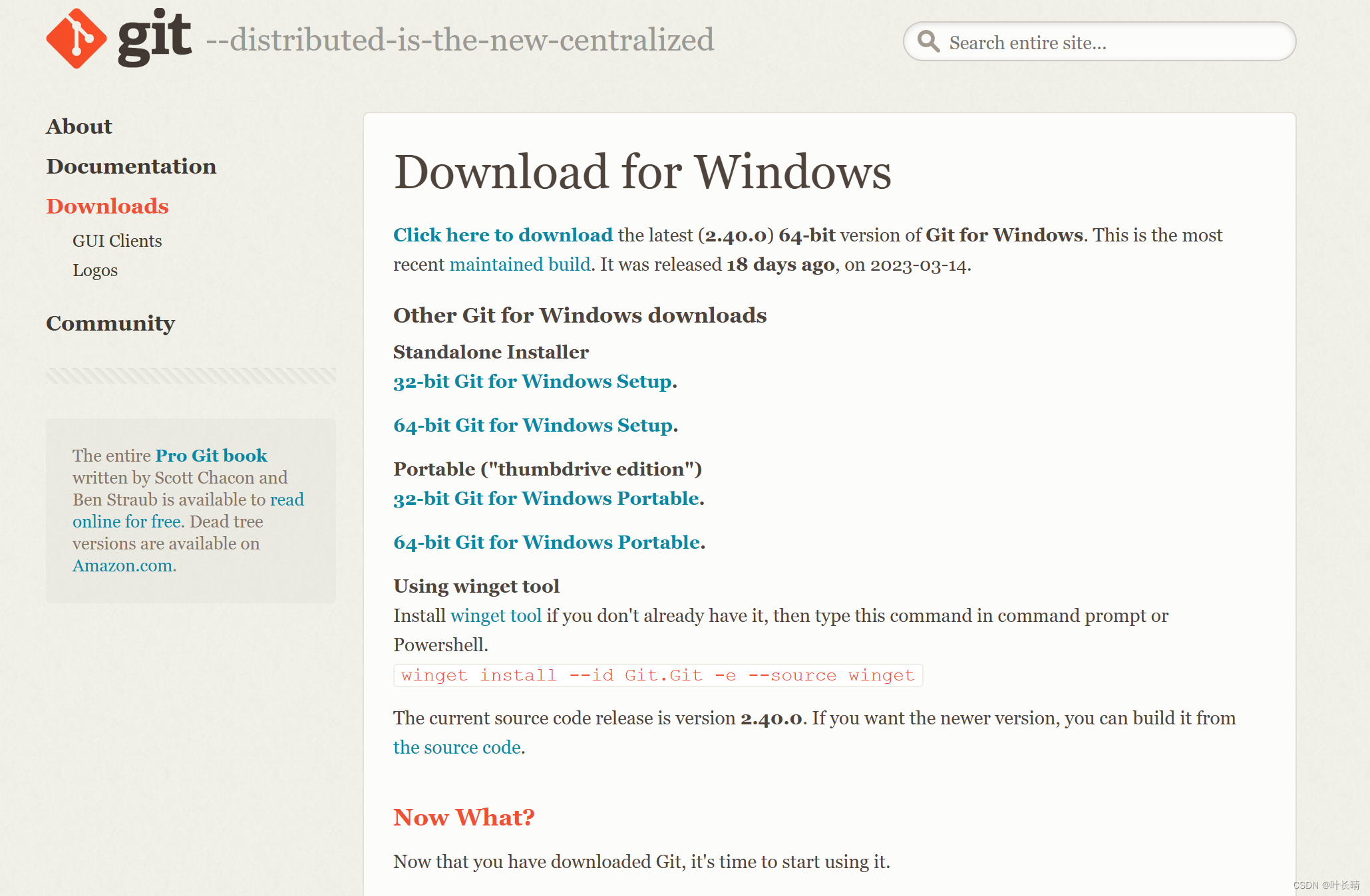Click the 'Using winget tool' subheading
This screenshot has height=896, width=1370.
[x=476, y=586]
